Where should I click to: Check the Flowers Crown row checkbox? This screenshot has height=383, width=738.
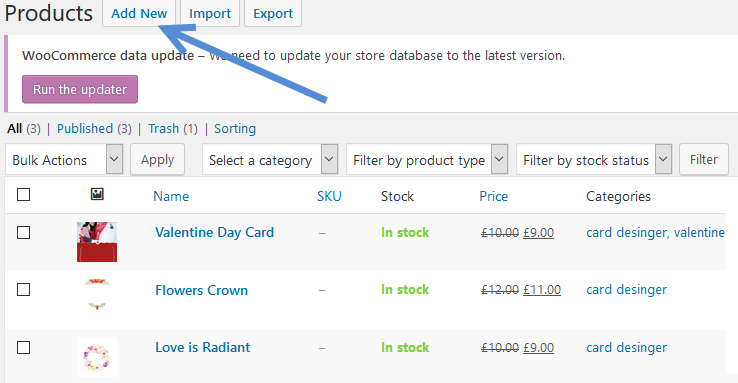(x=24, y=289)
